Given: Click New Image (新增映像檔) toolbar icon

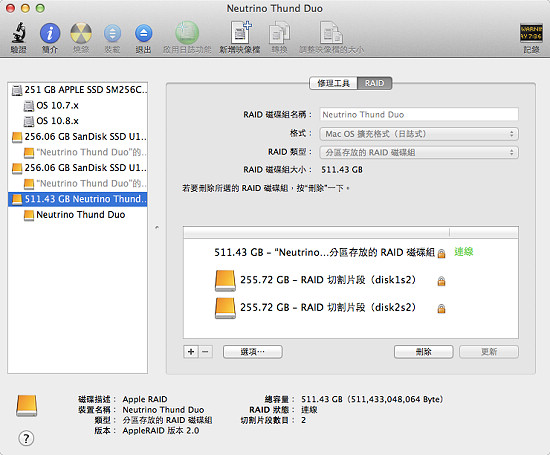Looking at the screenshot, I should coord(240,32).
